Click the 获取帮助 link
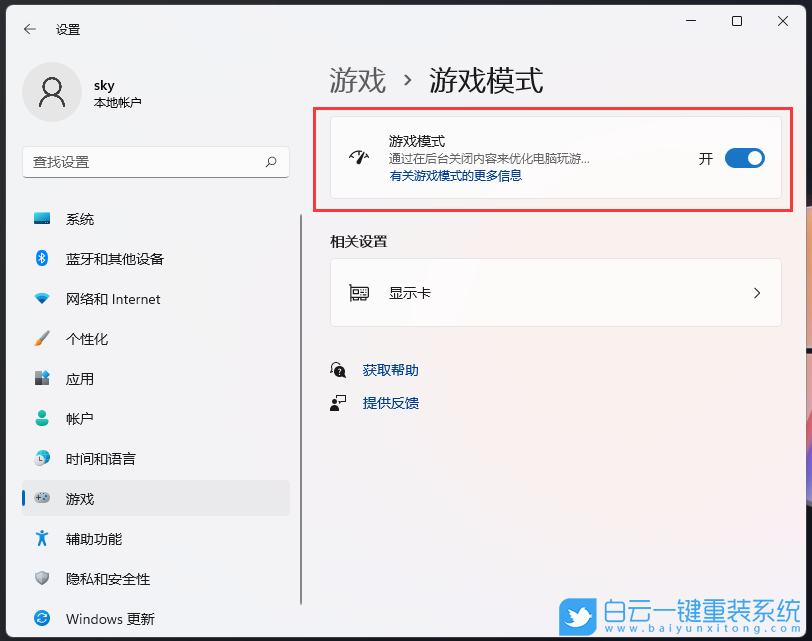The image size is (812, 641). pos(390,369)
